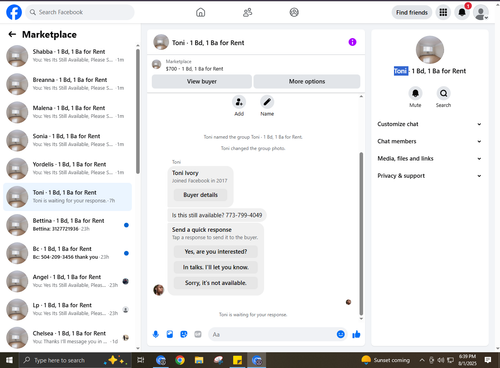Screen dimensions: 500x368
Task: Click Toni's avatar beside quick responses
Action: (x=159, y=290)
